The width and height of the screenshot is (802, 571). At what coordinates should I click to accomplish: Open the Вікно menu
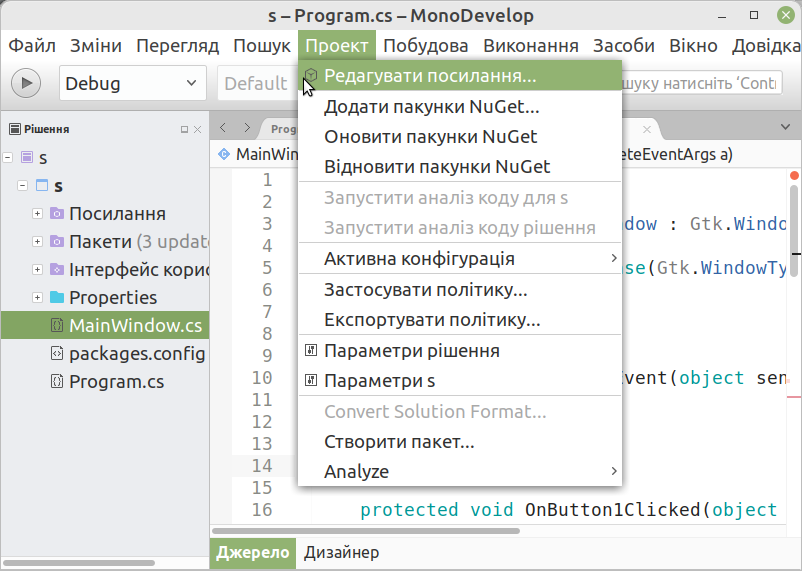coord(693,46)
